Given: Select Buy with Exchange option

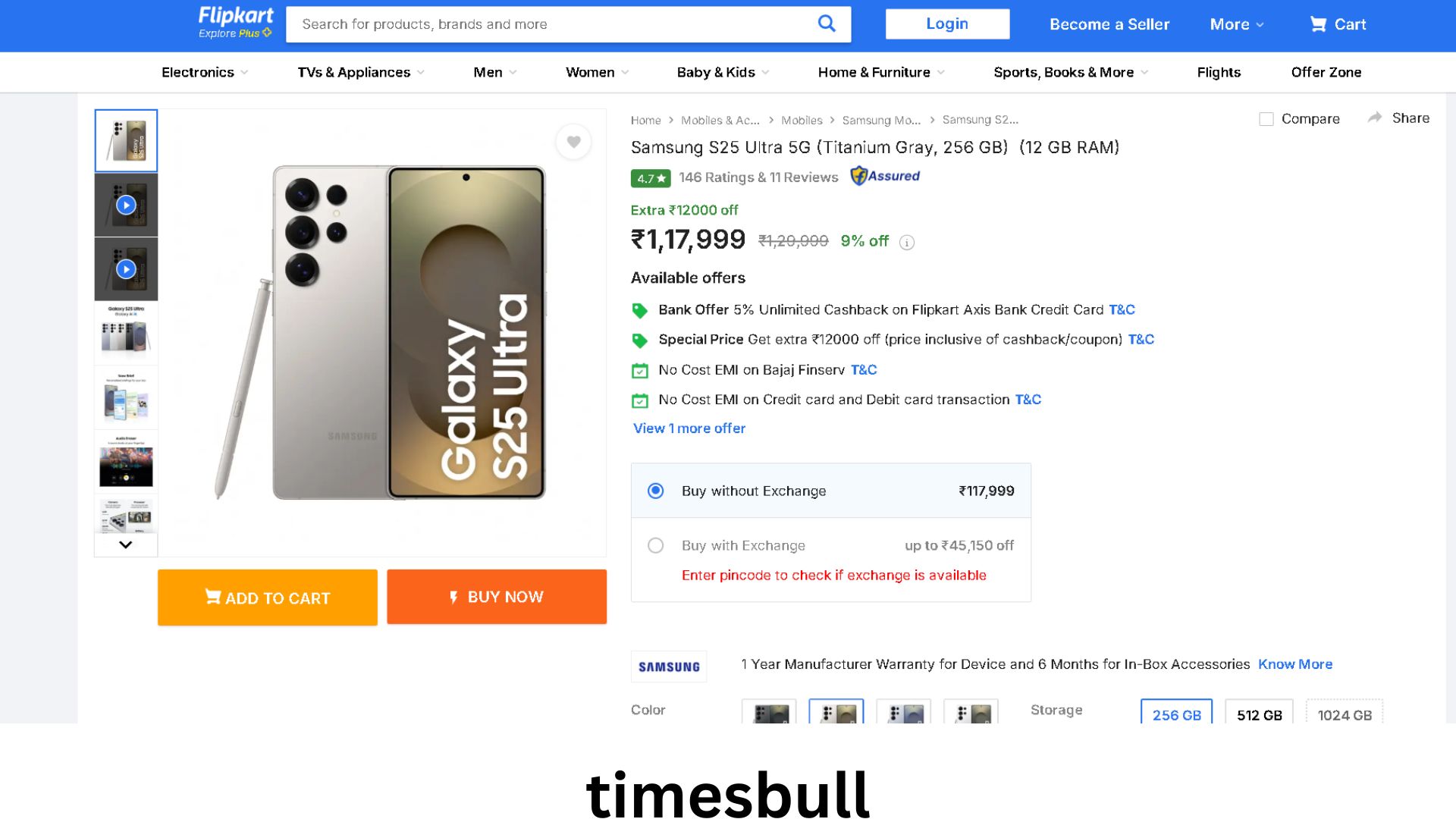Looking at the screenshot, I should [x=656, y=545].
